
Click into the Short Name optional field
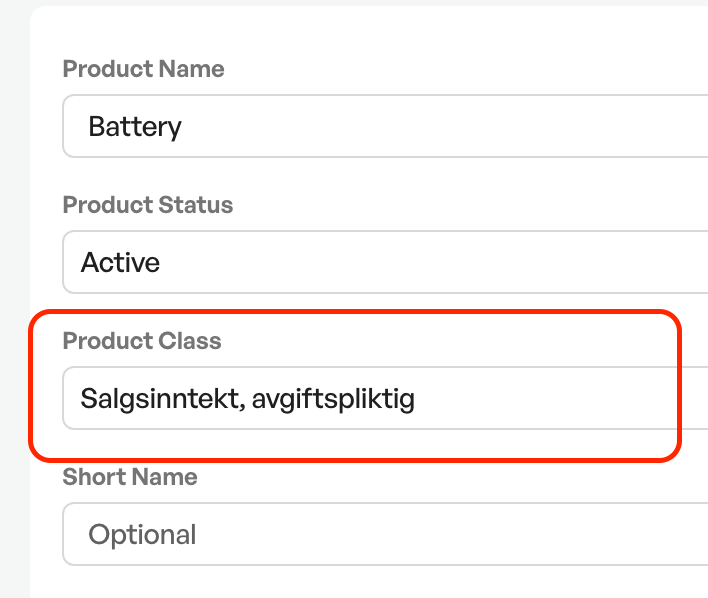click(385, 534)
